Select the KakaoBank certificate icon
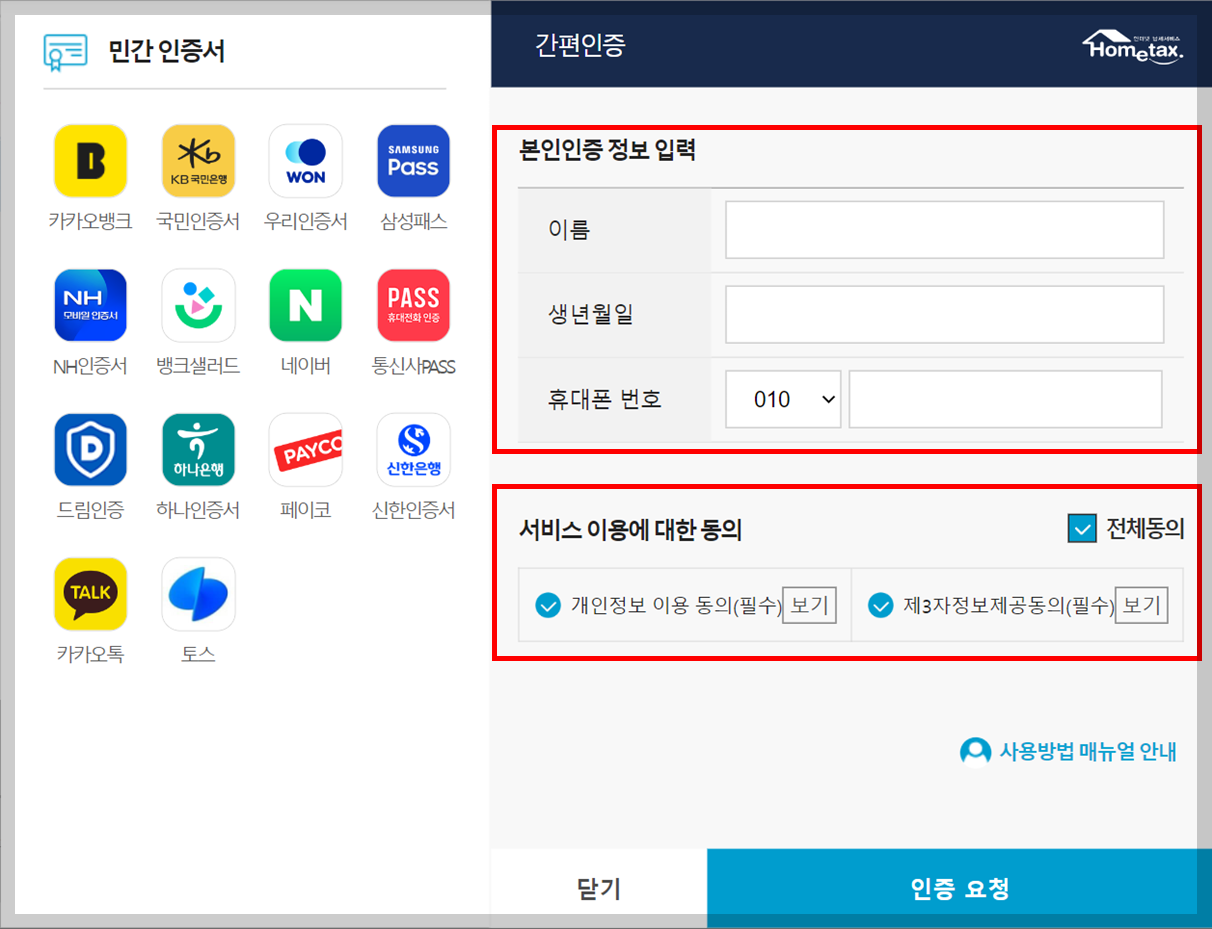Image resolution: width=1212 pixels, height=929 pixels. pos(91,161)
